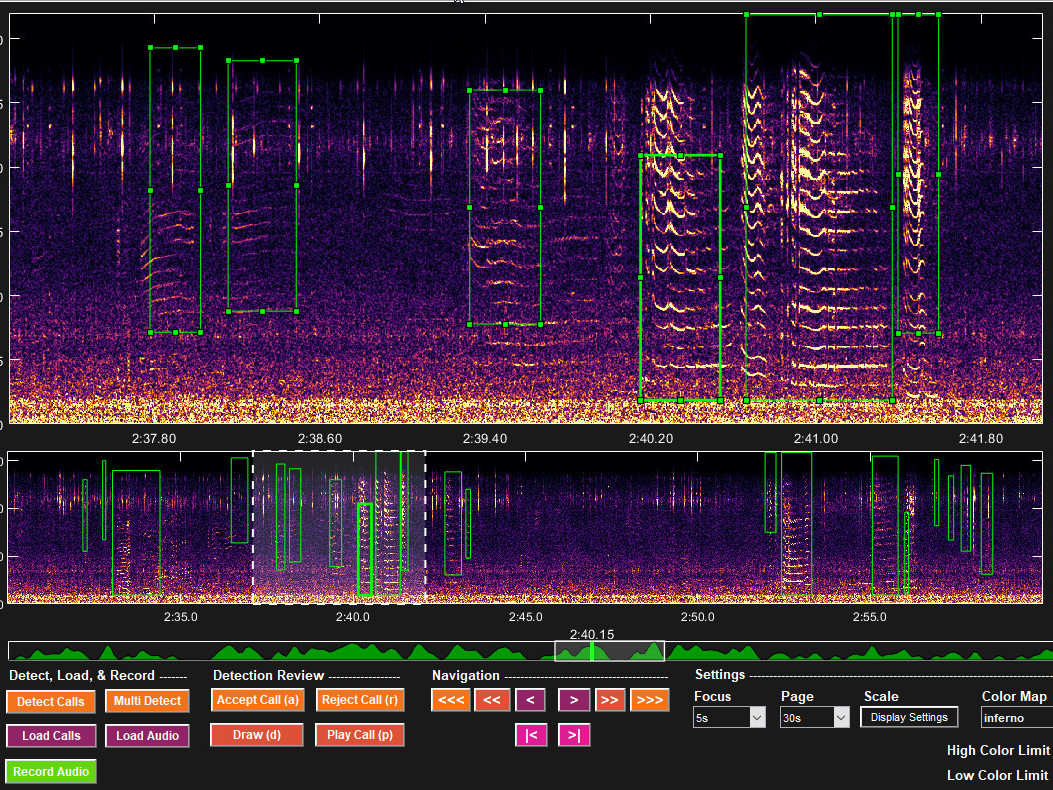This screenshot has width=1053, height=790.
Task: Jump back with the triple left arrow button
Action: [451, 700]
